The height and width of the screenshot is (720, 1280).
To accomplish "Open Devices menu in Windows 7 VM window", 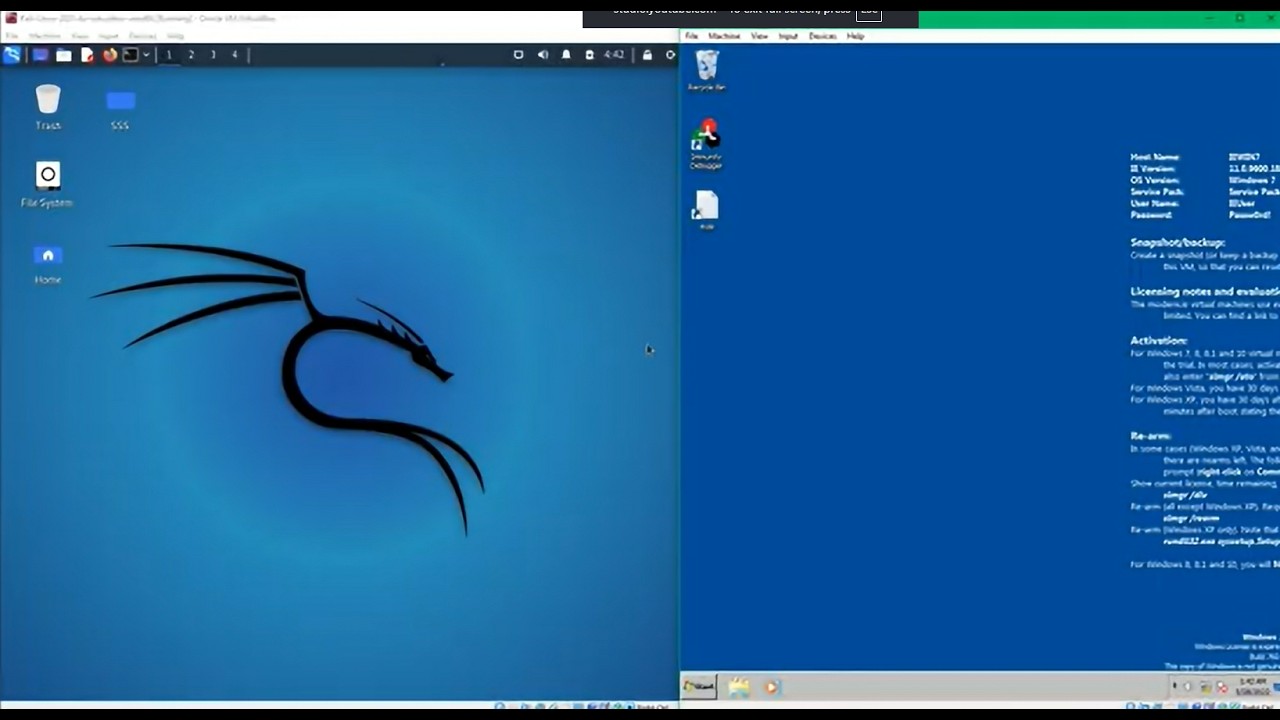I will pyautogui.click(x=822, y=36).
